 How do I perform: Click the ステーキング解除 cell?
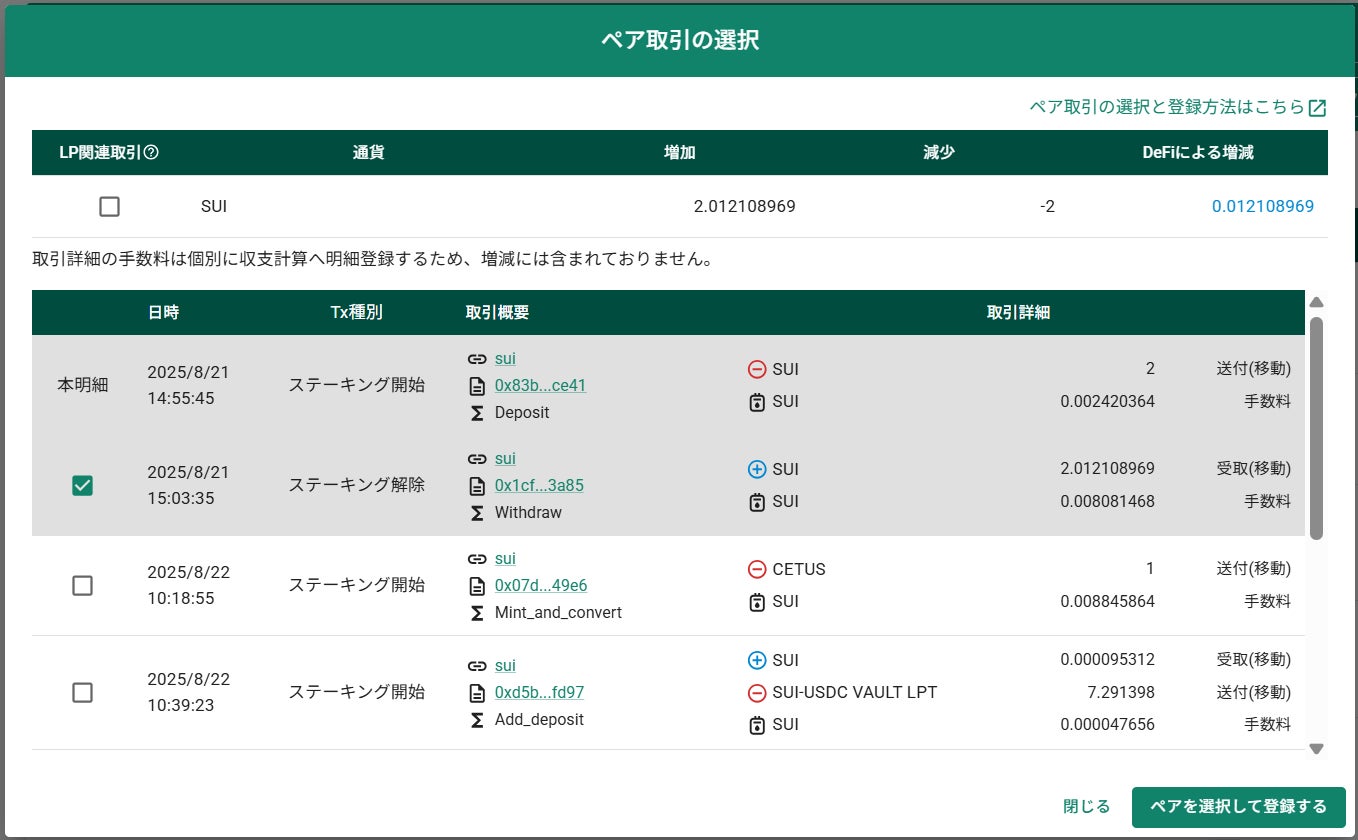point(356,485)
